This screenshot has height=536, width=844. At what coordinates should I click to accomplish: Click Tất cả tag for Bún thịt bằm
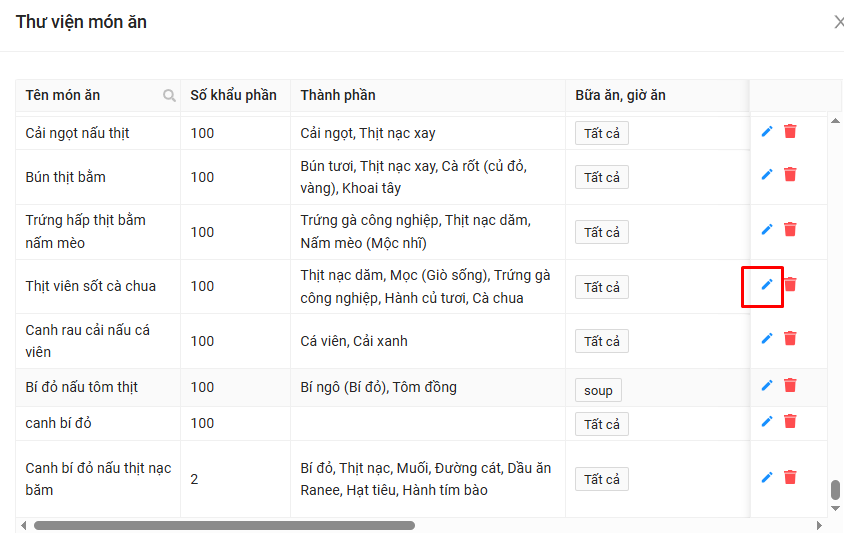pos(602,178)
